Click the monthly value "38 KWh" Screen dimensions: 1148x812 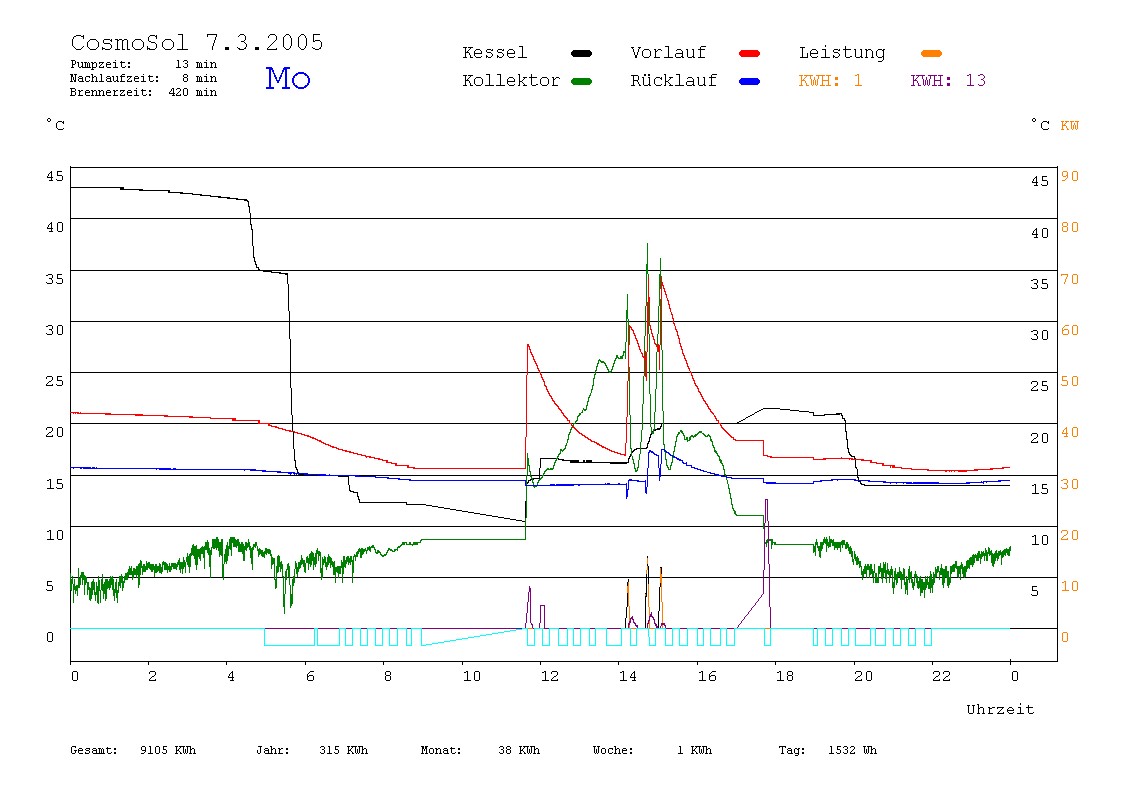tap(519, 750)
